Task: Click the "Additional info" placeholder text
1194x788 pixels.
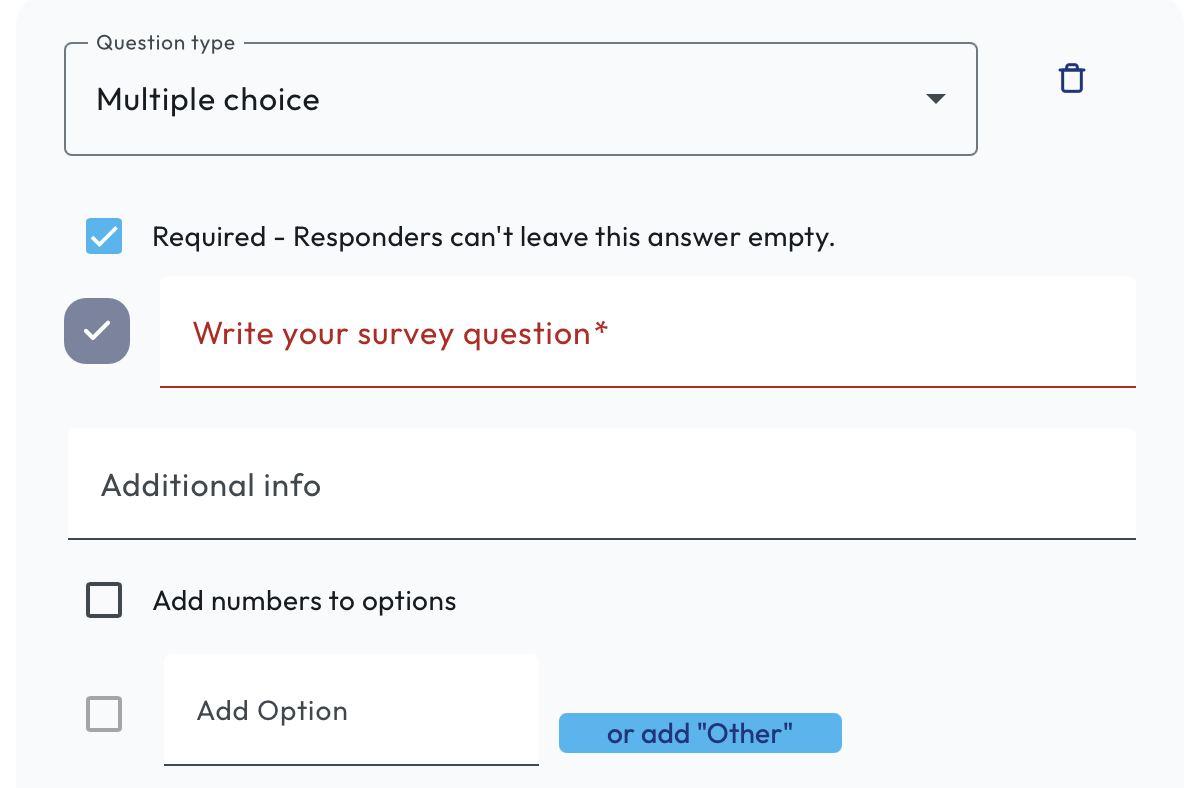Action: click(x=211, y=486)
